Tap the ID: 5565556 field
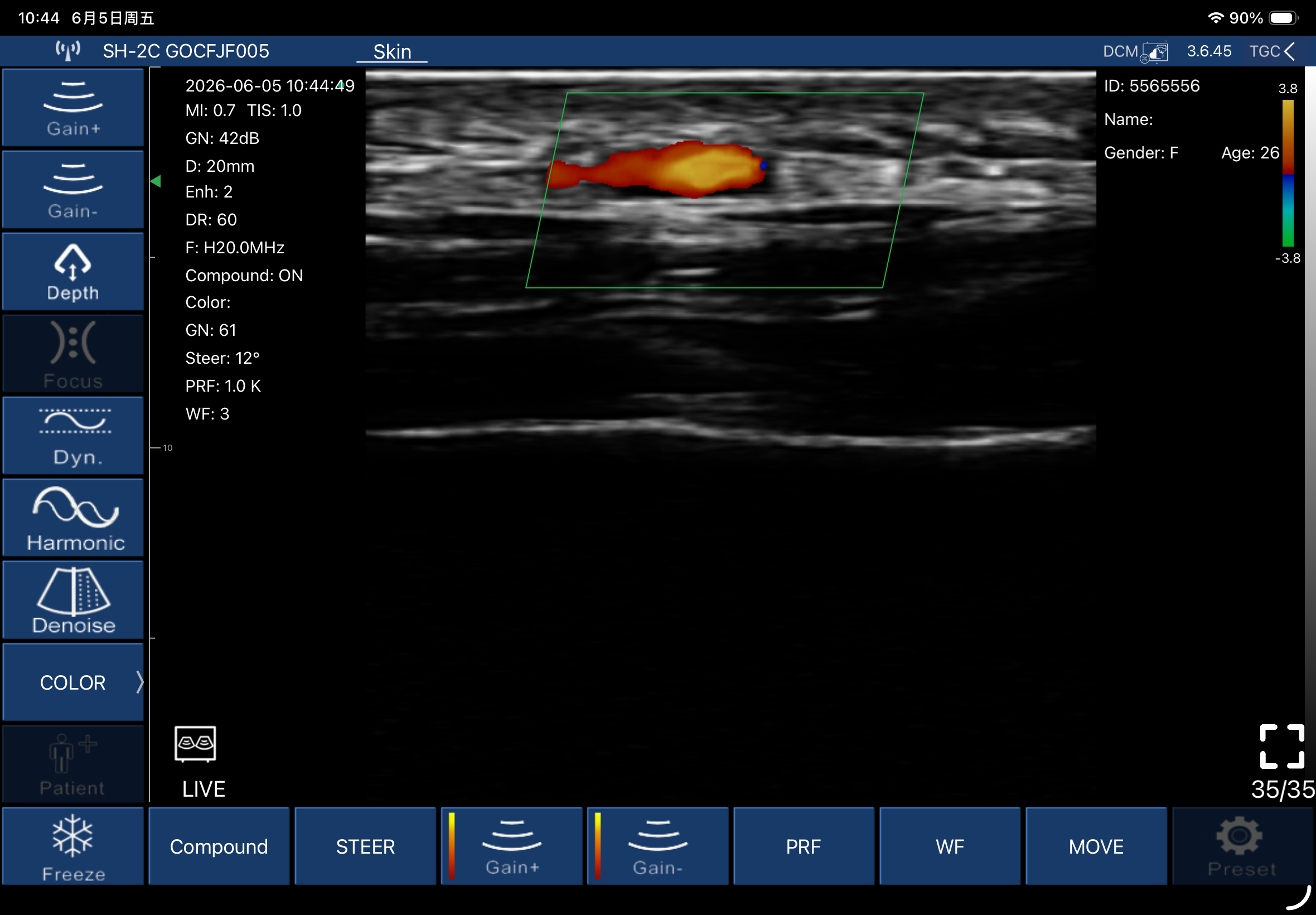The width and height of the screenshot is (1316, 915). 1151,86
